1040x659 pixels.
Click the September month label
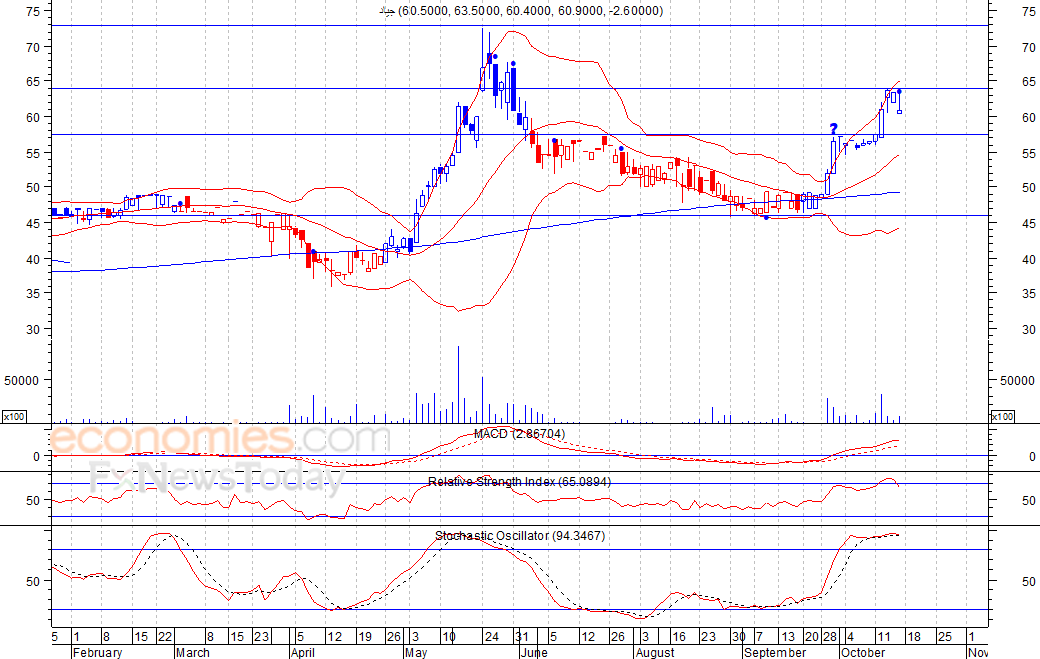pyautogui.click(x=775, y=652)
